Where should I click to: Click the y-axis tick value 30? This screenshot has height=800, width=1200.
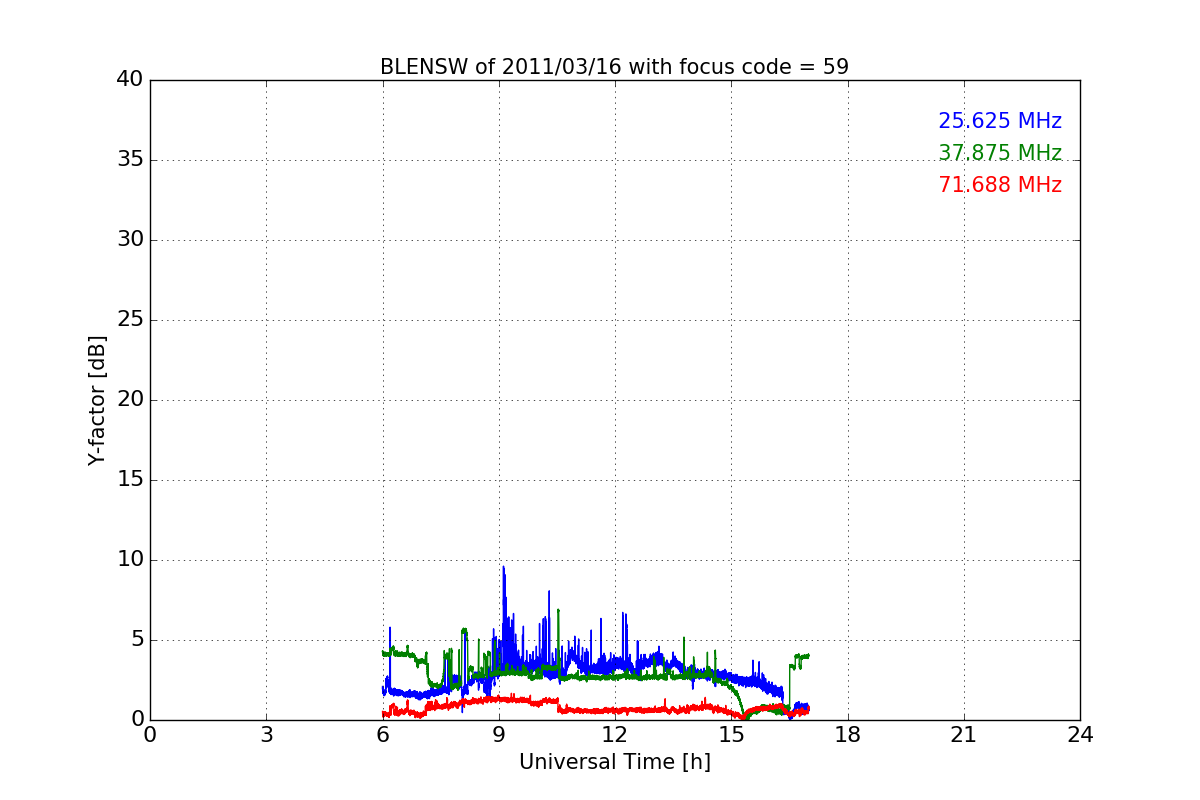[x=130, y=240]
